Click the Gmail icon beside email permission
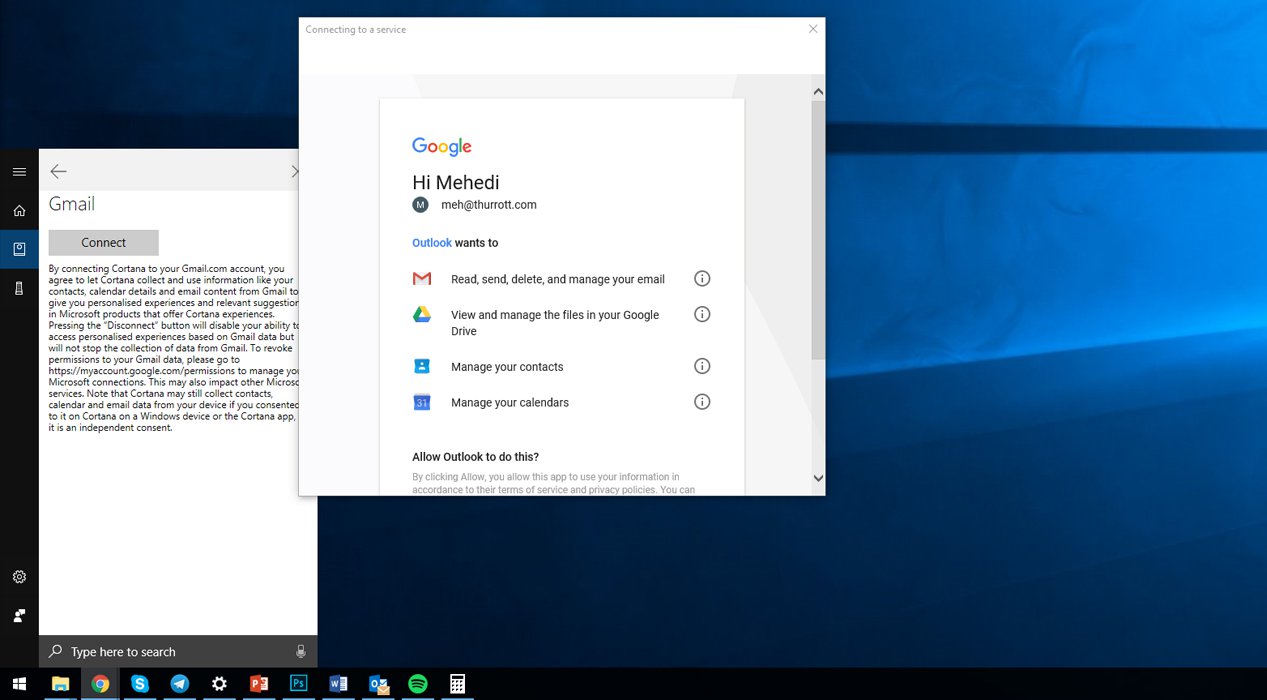The width and height of the screenshot is (1267, 700). pos(422,279)
